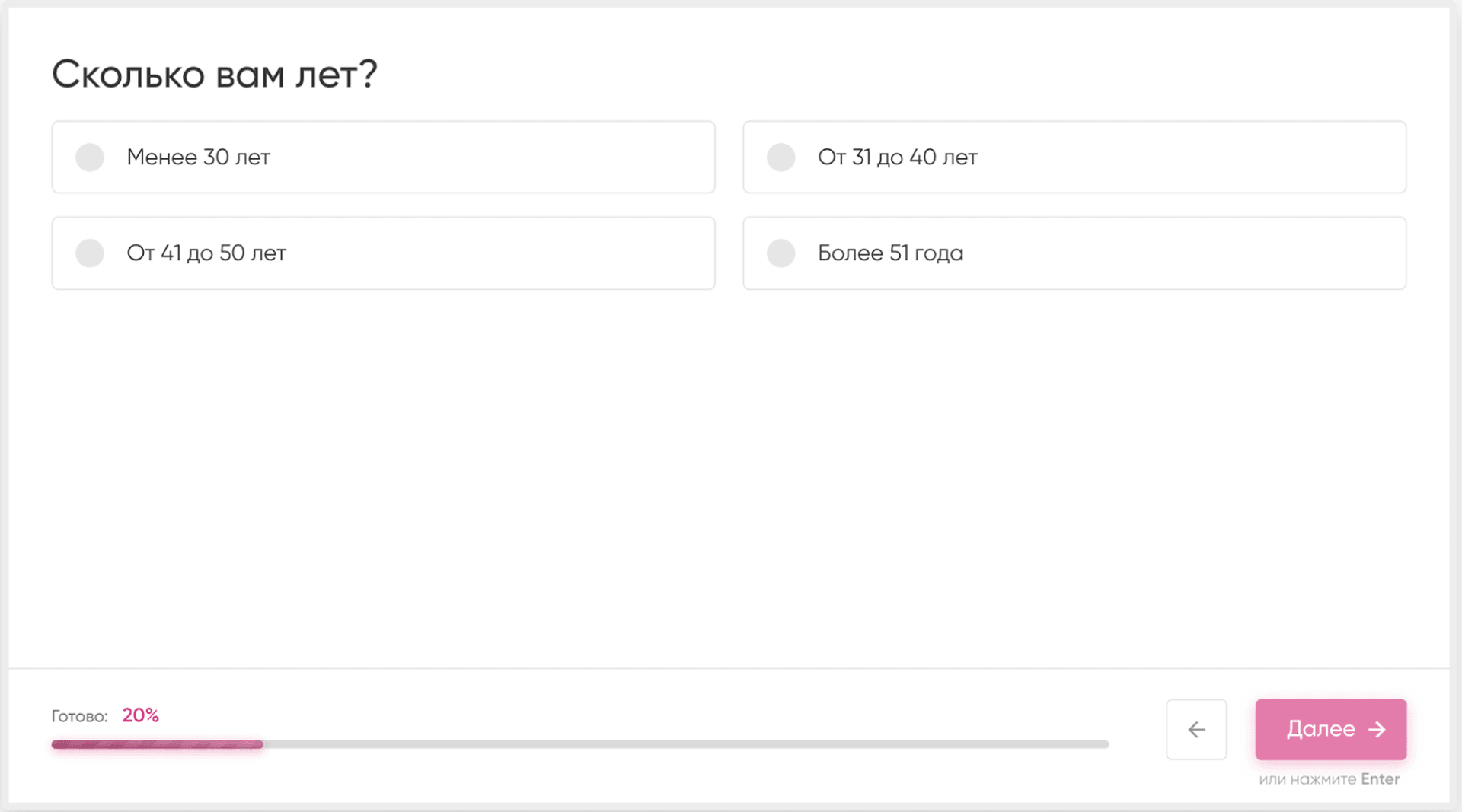Choose the 'От 41 до 50 лет' radio circle

point(90,253)
